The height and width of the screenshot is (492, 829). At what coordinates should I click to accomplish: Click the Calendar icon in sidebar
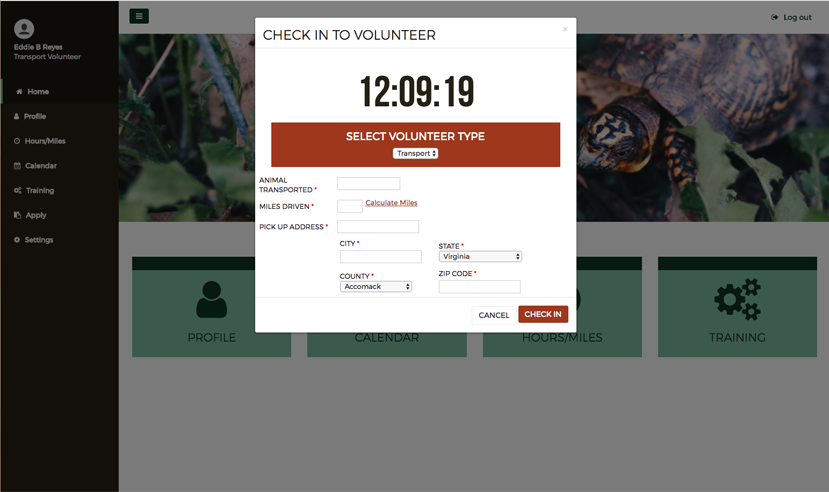(x=17, y=166)
